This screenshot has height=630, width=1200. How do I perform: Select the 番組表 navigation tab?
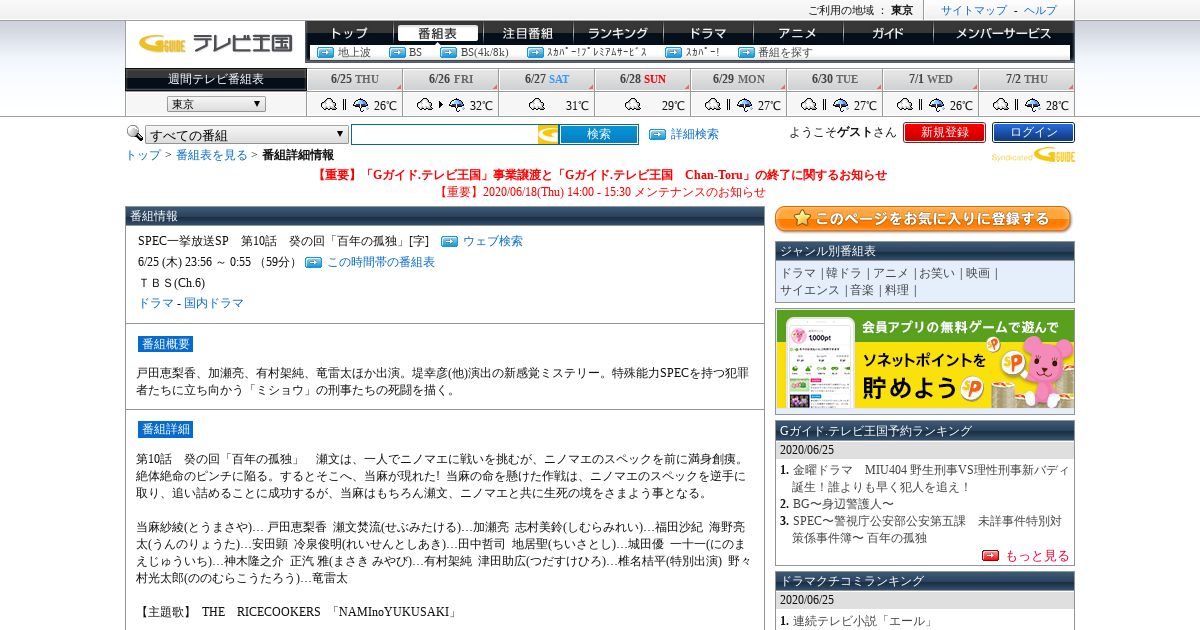click(437, 33)
